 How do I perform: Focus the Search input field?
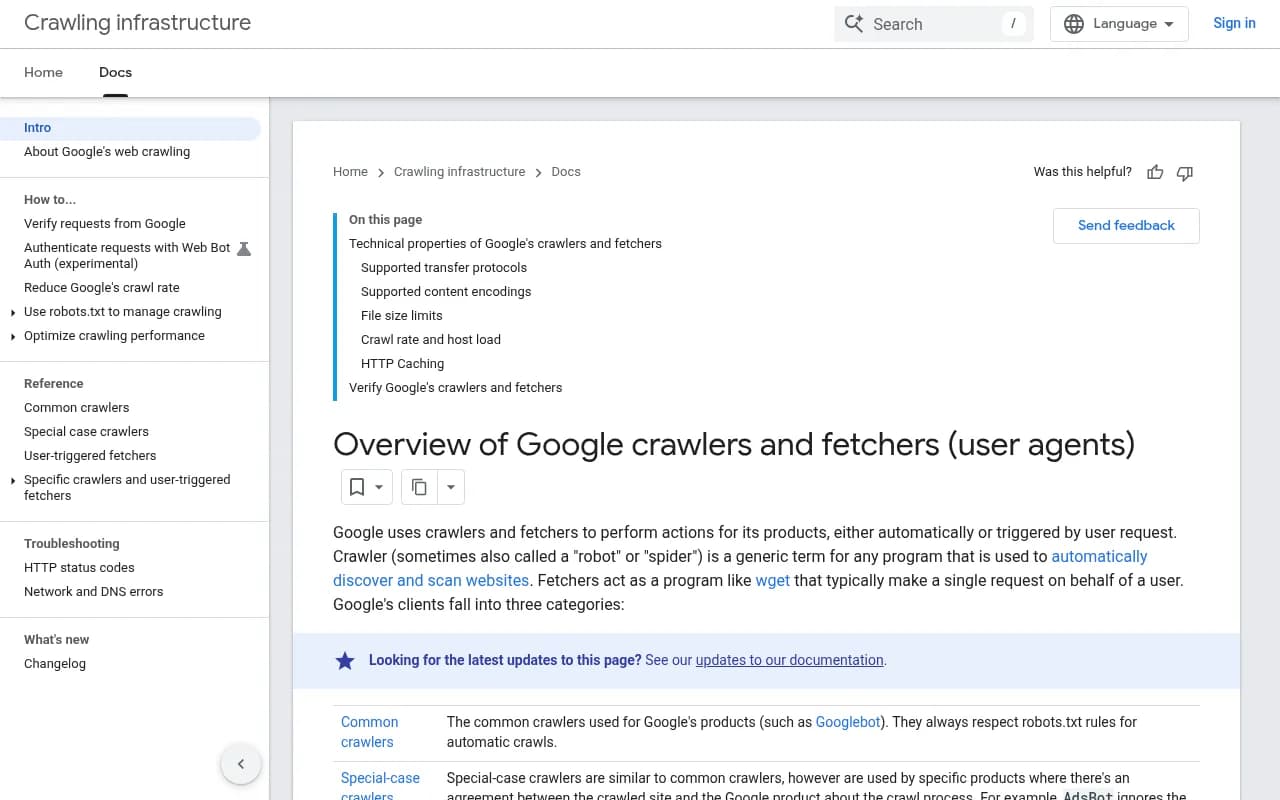tap(933, 24)
